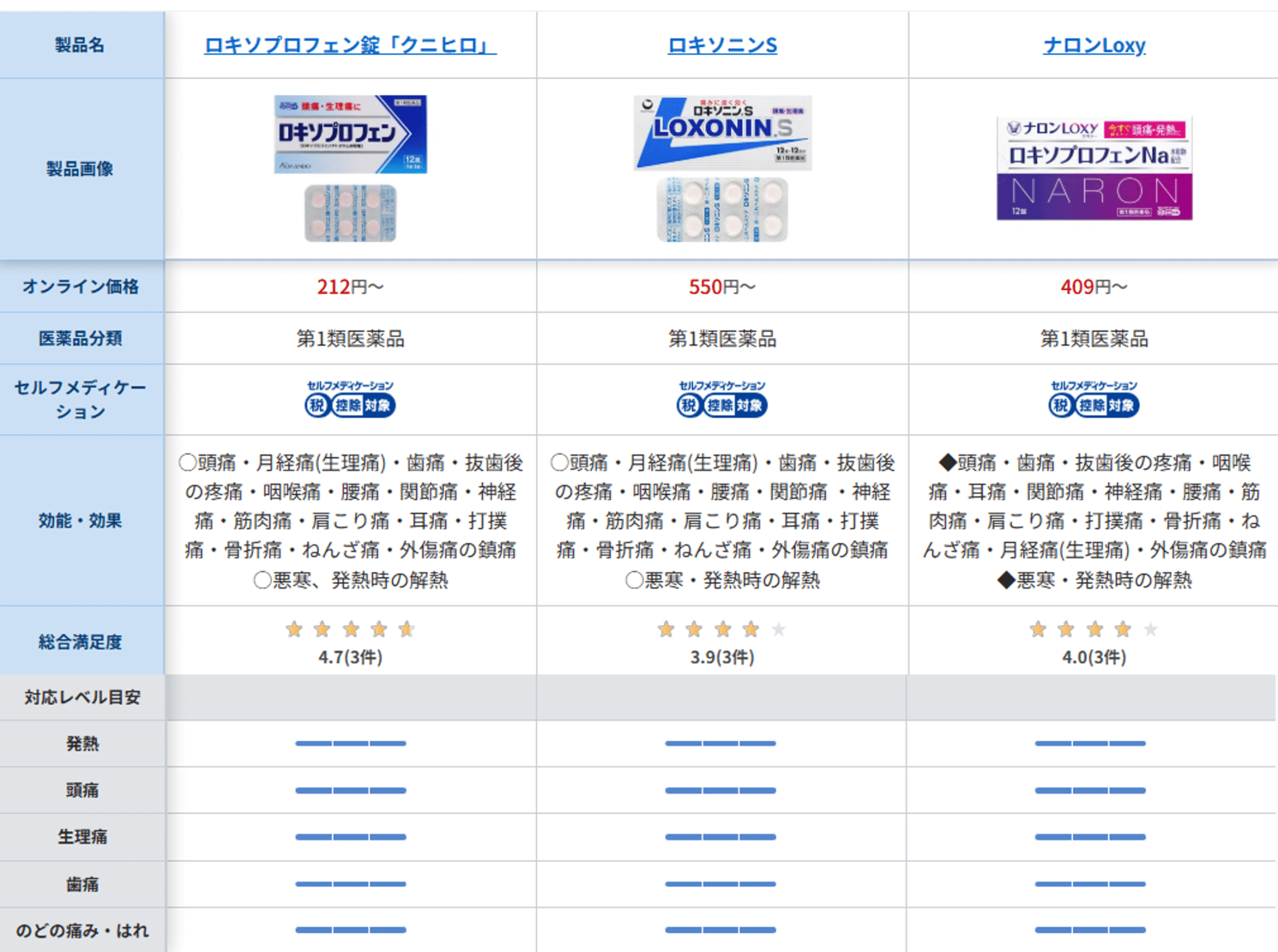Click the 対応レベル目安 section header
The width and height of the screenshot is (1278, 952).
82,697
